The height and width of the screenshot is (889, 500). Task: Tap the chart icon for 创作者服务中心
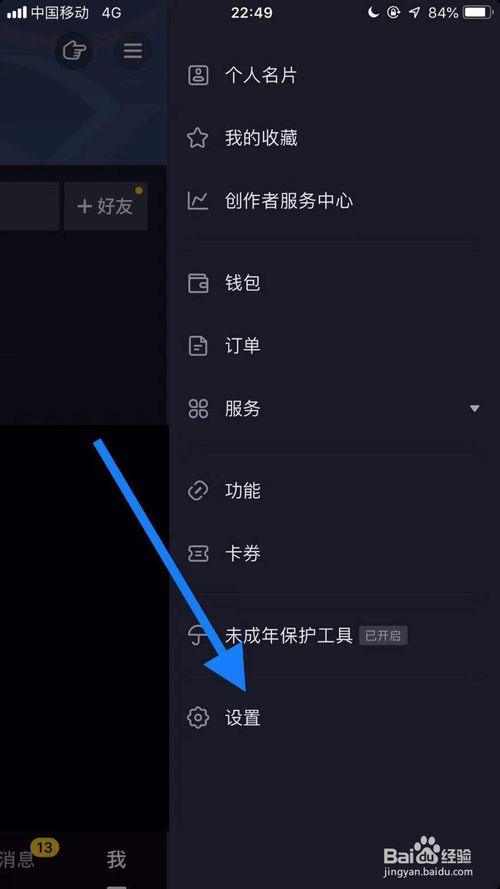(198, 201)
